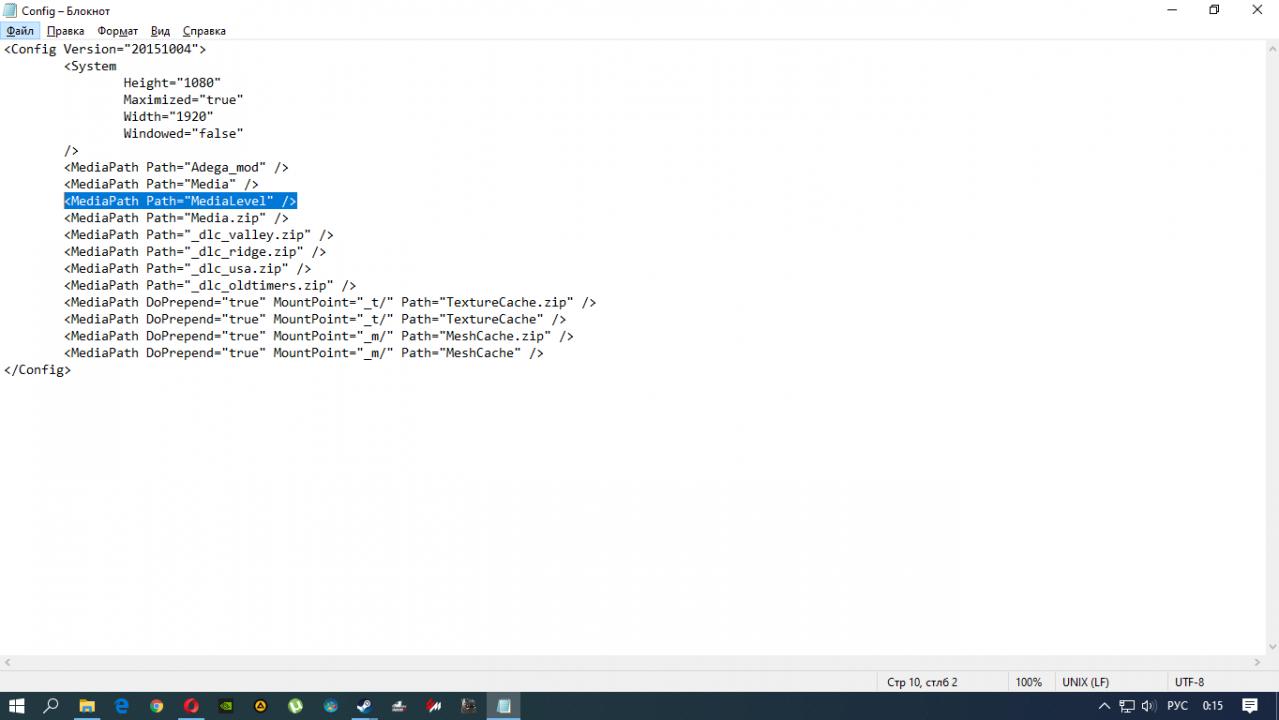
Task: Click the Windows Start button
Action: [x=17, y=706]
